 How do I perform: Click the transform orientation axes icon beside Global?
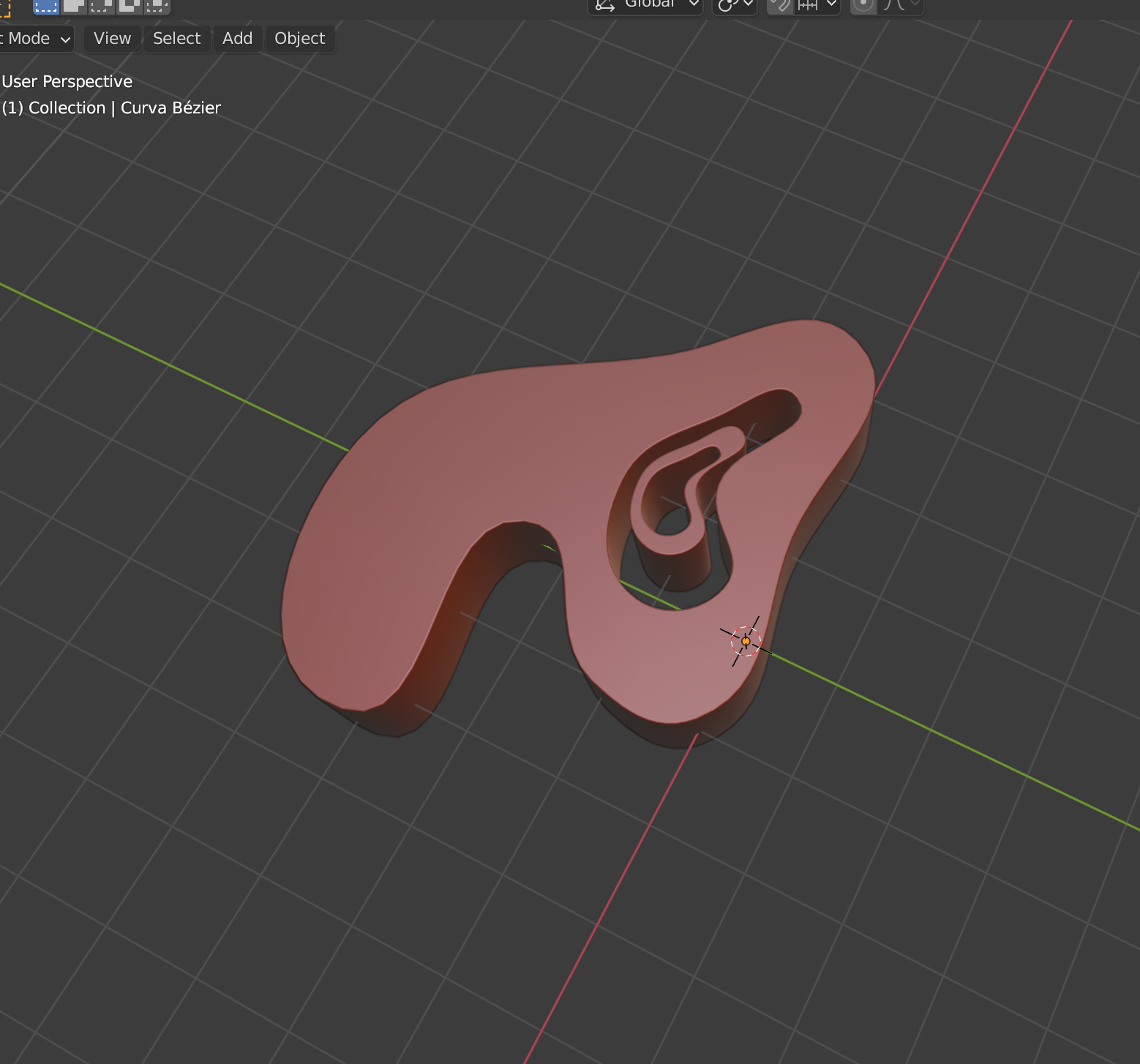click(x=604, y=5)
